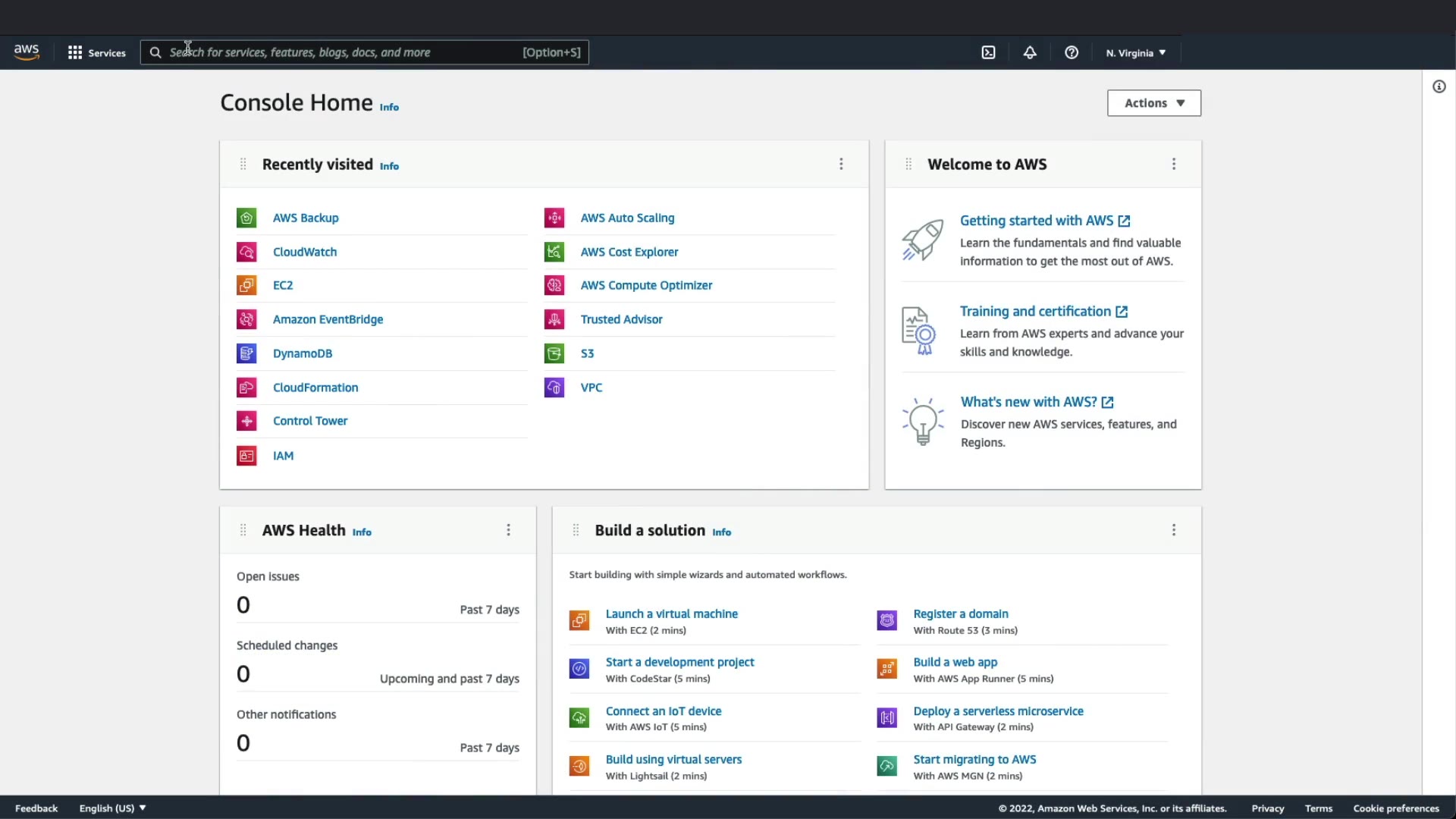The image size is (1456, 819).
Task: Open the info panel icon at right edge
Action: coord(1439,86)
